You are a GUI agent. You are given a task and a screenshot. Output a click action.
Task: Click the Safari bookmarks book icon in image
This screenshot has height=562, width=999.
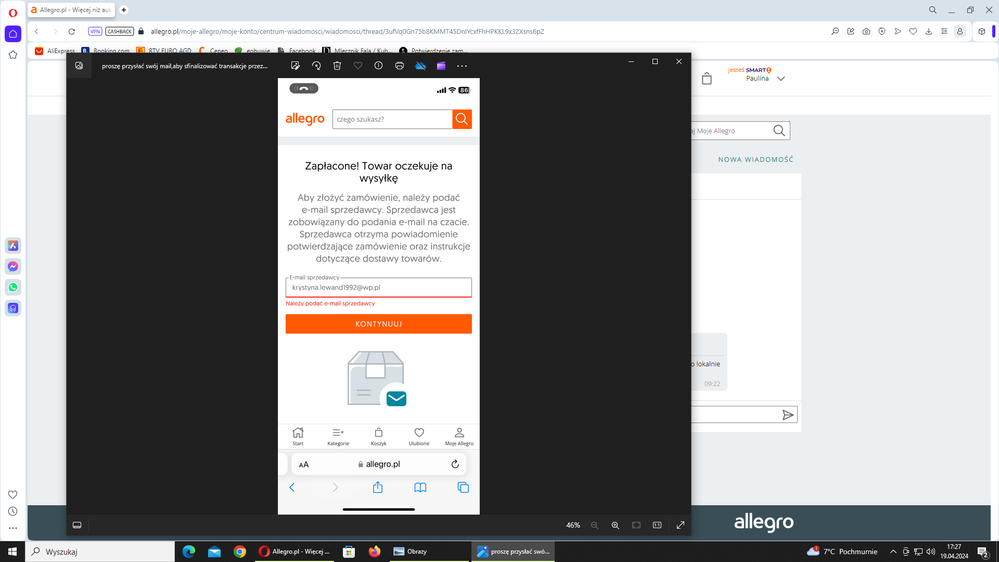pyautogui.click(x=420, y=487)
